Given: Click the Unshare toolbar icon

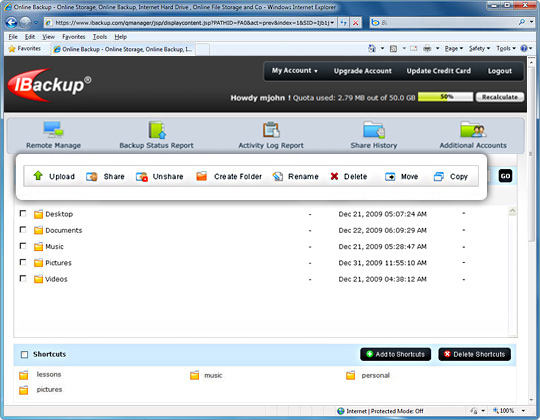Looking at the screenshot, I should coord(142,177).
